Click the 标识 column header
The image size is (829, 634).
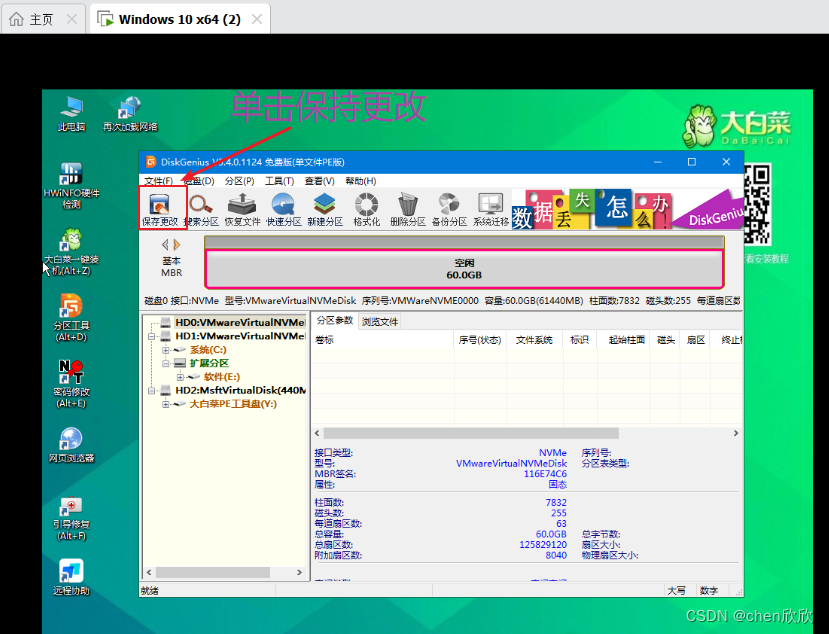point(579,340)
